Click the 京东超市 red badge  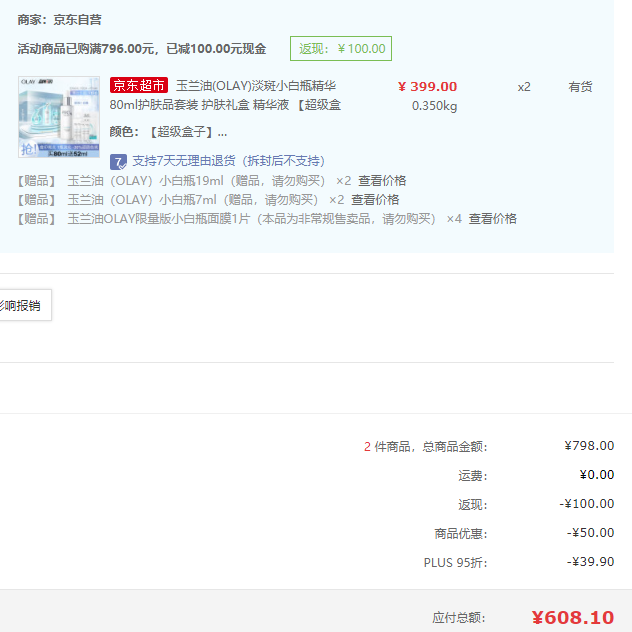click(139, 85)
